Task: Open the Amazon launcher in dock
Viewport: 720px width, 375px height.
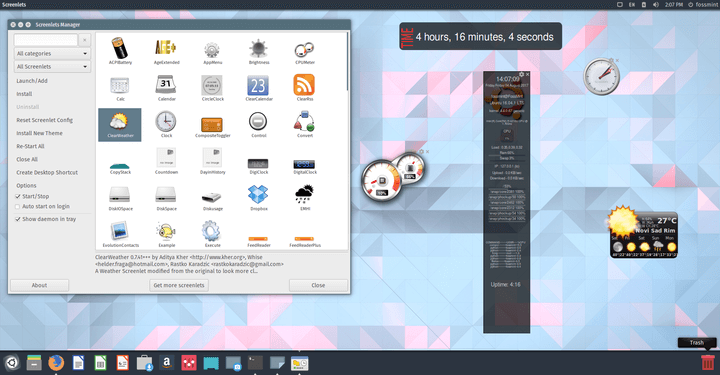Action: click(167, 363)
